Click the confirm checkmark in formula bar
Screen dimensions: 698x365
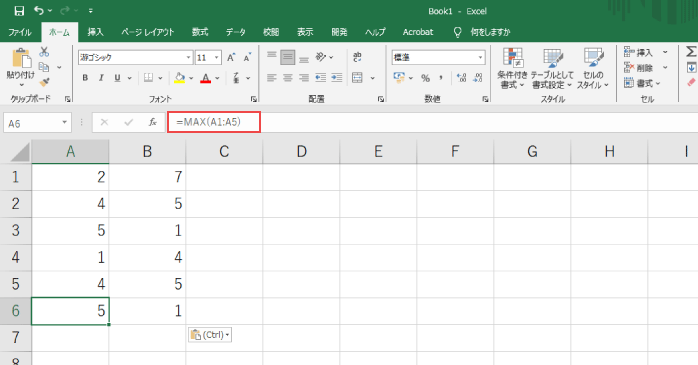[x=129, y=122]
